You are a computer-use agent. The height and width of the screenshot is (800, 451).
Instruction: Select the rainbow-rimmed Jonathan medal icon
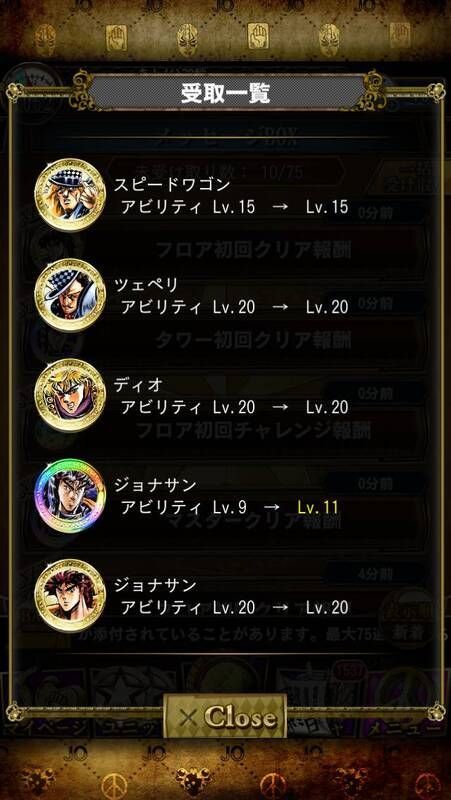click(70, 495)
